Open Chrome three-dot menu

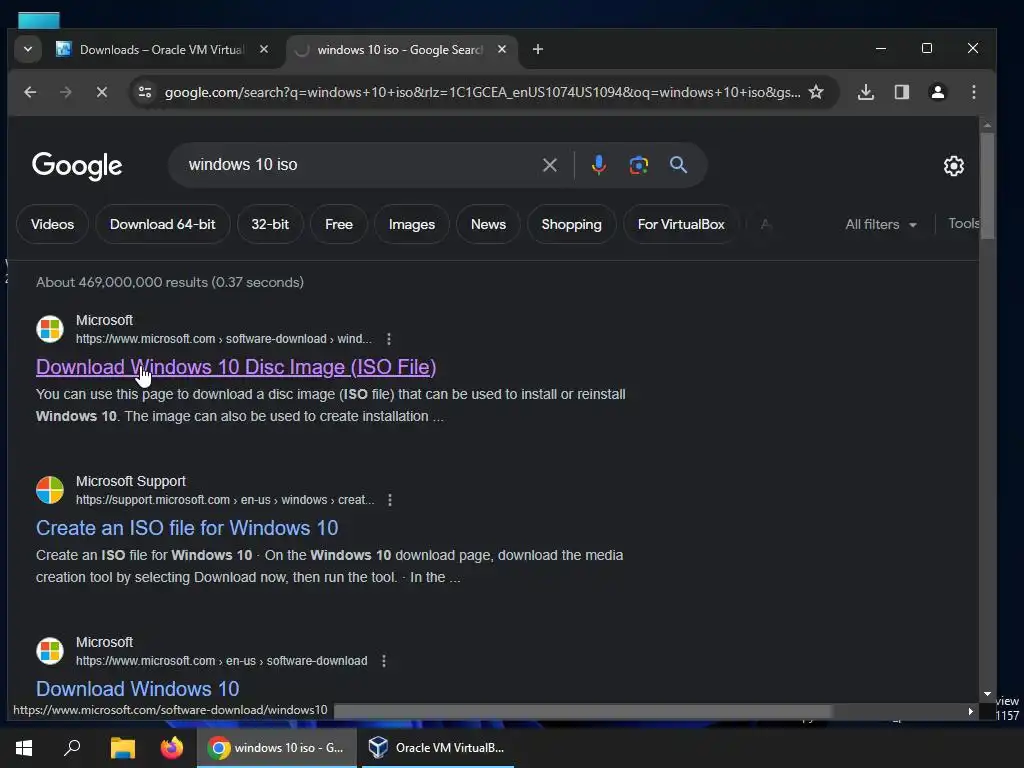coord(973,92)
